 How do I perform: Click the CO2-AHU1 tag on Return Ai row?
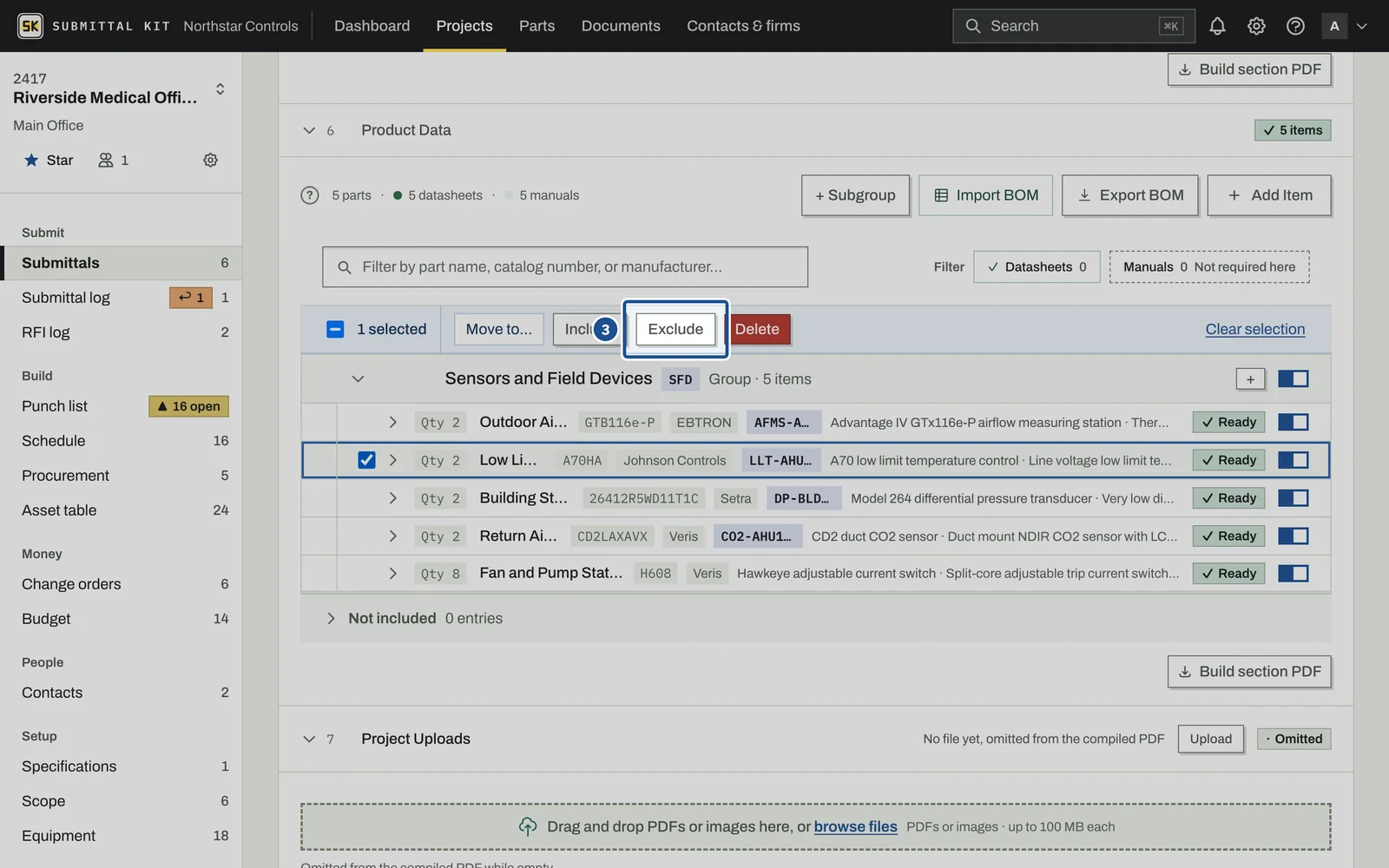[757, 536]
